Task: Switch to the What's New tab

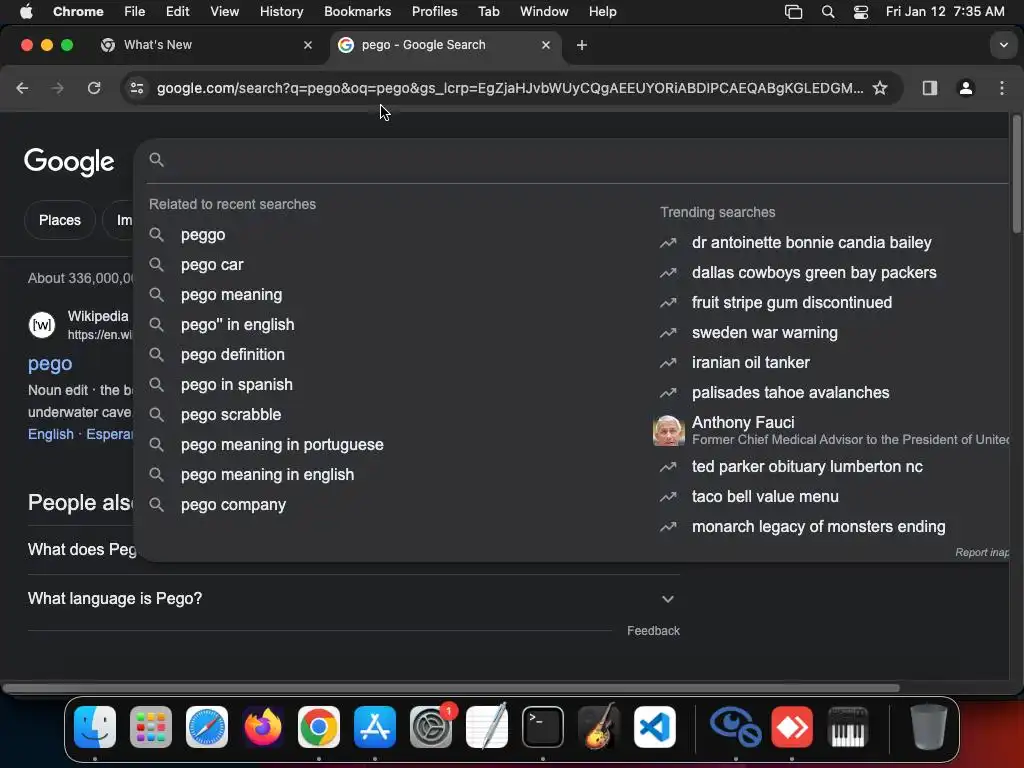Action: tap(208, 45)
